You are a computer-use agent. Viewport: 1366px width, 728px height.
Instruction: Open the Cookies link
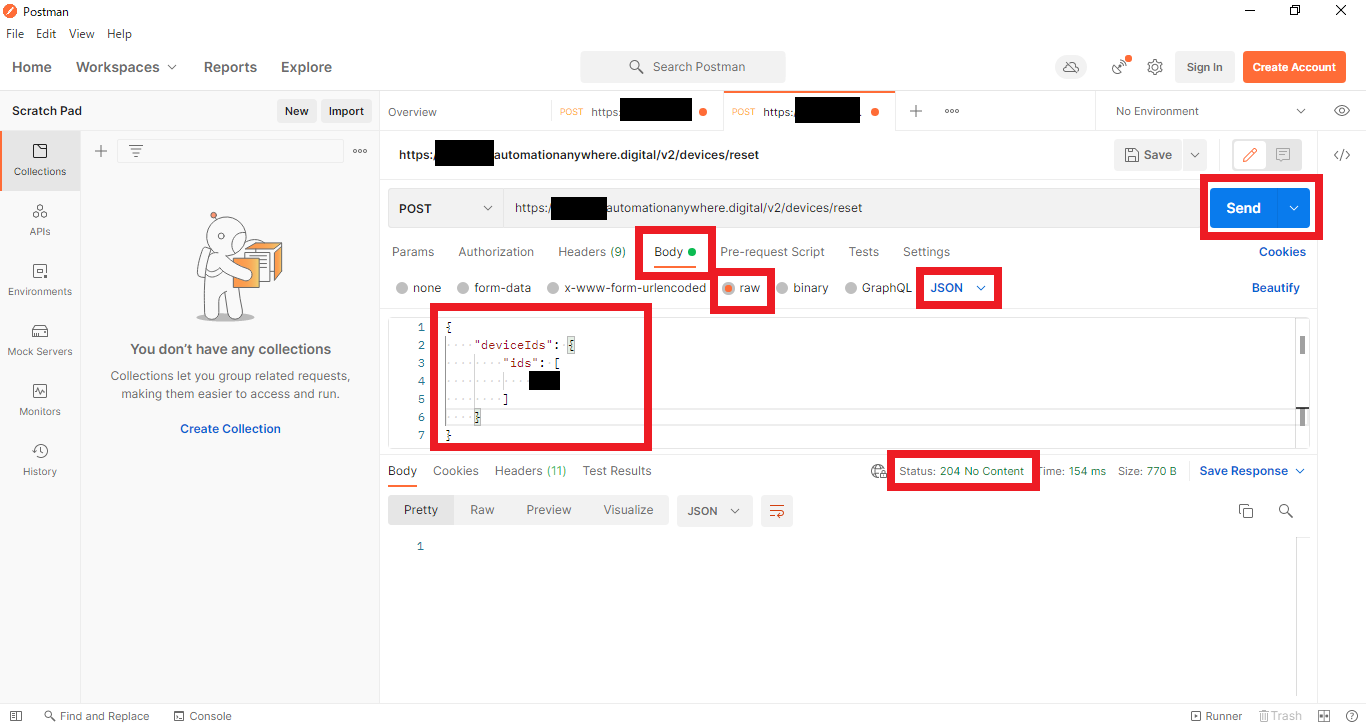[x=1282, y=252]
